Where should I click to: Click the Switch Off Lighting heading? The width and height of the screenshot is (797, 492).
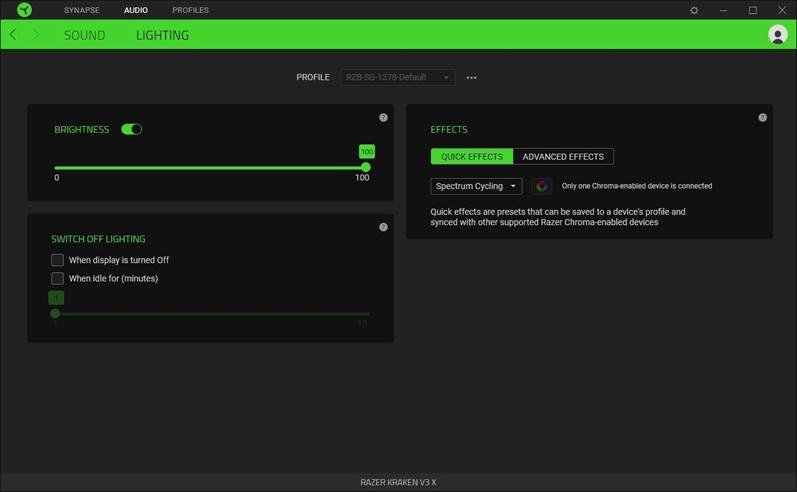(x=98, y=239)
